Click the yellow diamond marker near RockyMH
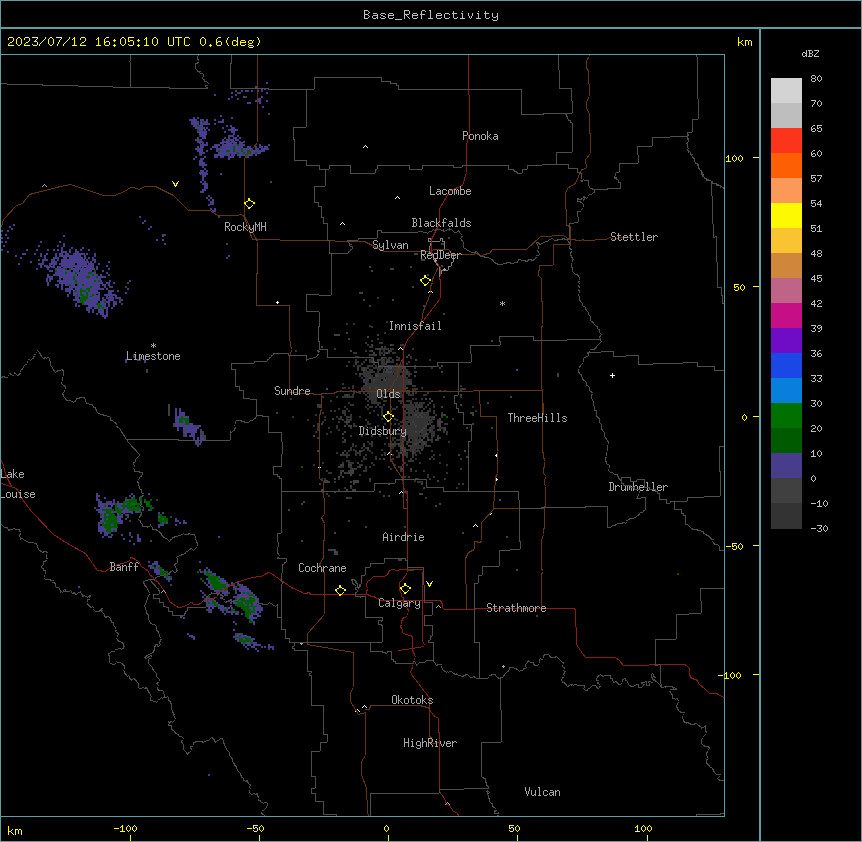 tap(249, 204)
